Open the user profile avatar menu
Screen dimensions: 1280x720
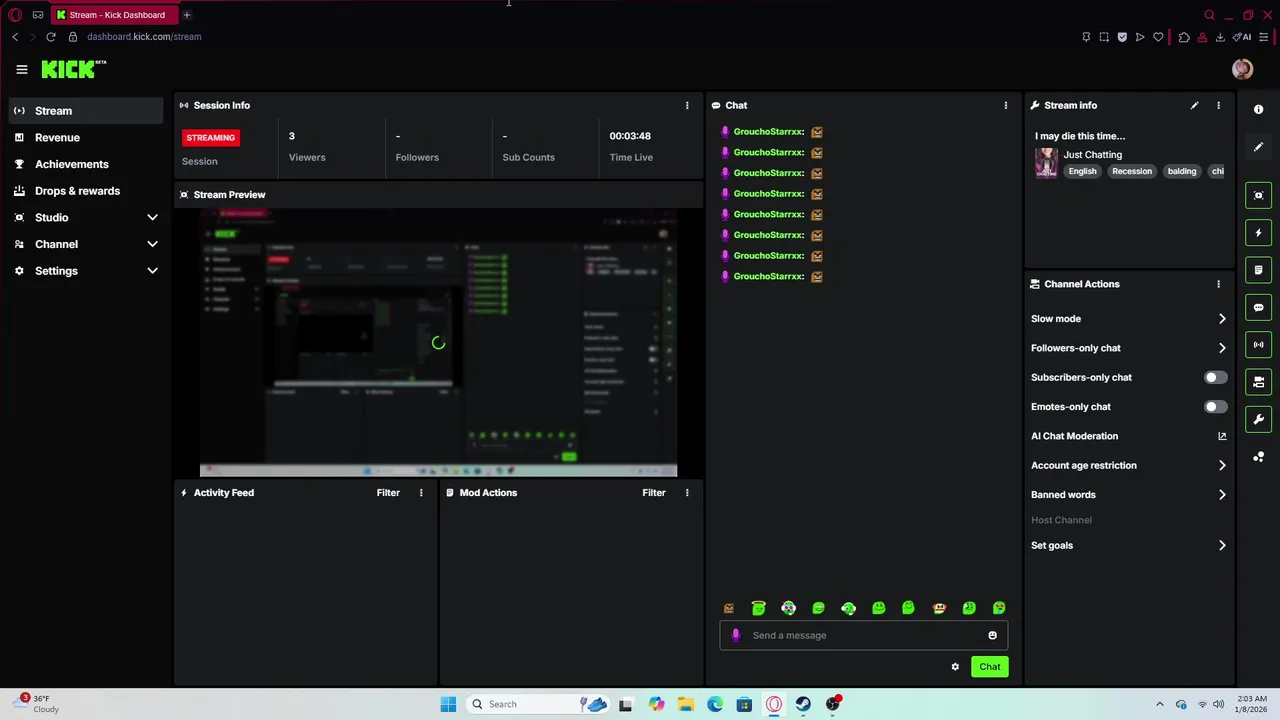pos(1242,69)
